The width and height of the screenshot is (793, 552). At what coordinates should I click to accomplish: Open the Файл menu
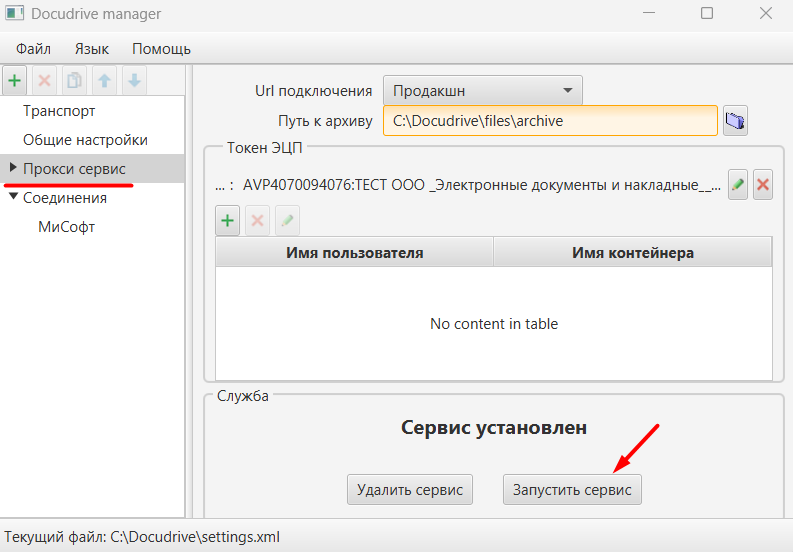(33, 49)
